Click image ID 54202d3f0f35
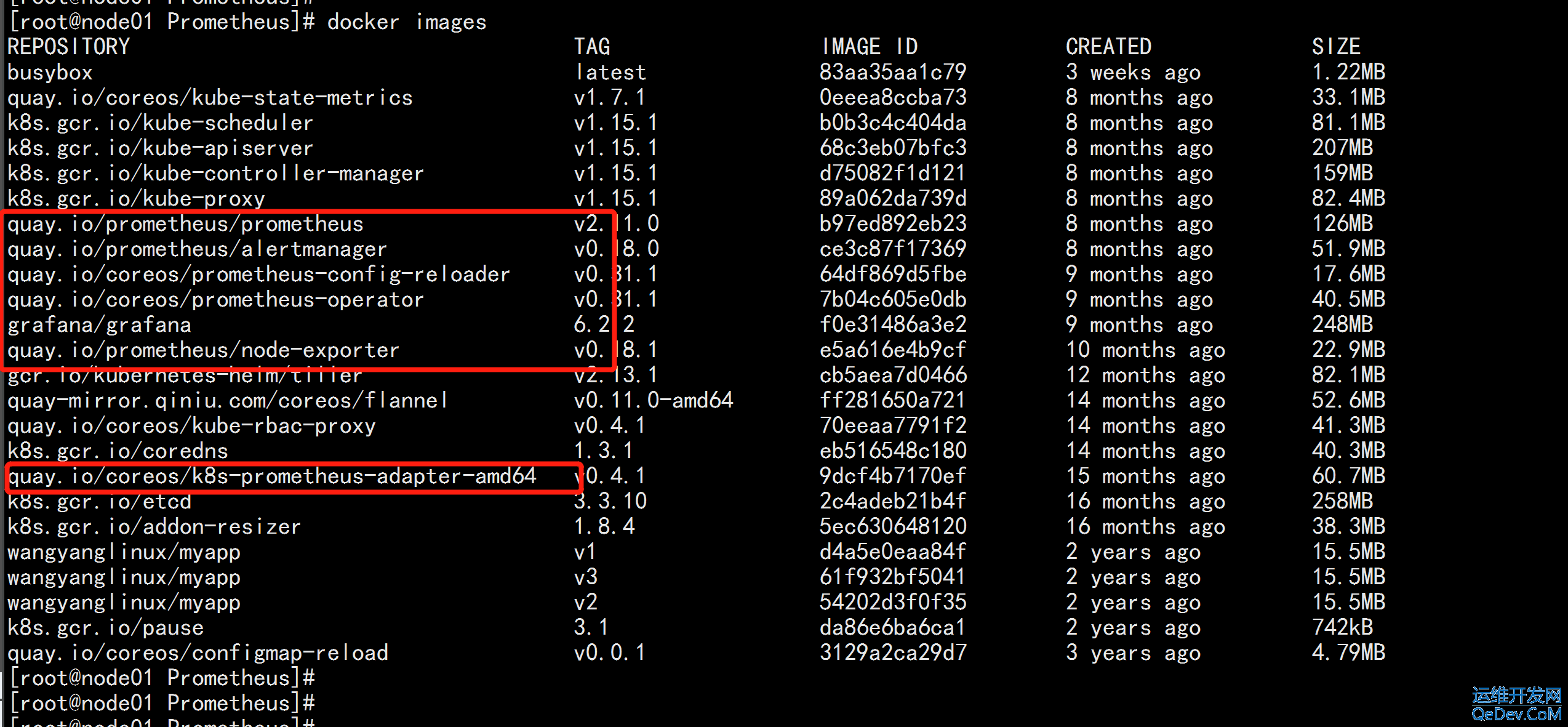 click(893, 602)
